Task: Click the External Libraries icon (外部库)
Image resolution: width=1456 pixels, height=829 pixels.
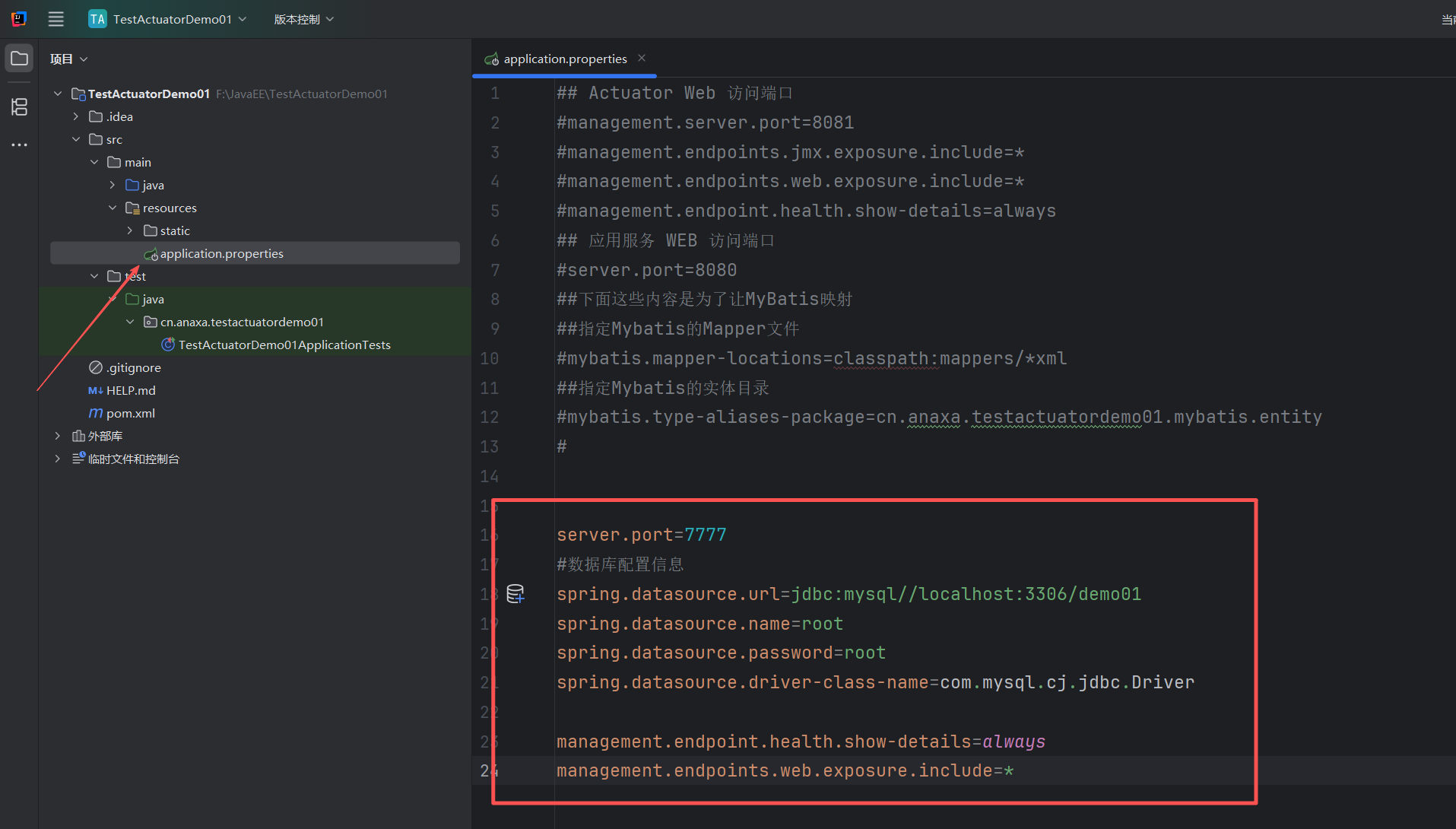Action: tap(78, 436)
